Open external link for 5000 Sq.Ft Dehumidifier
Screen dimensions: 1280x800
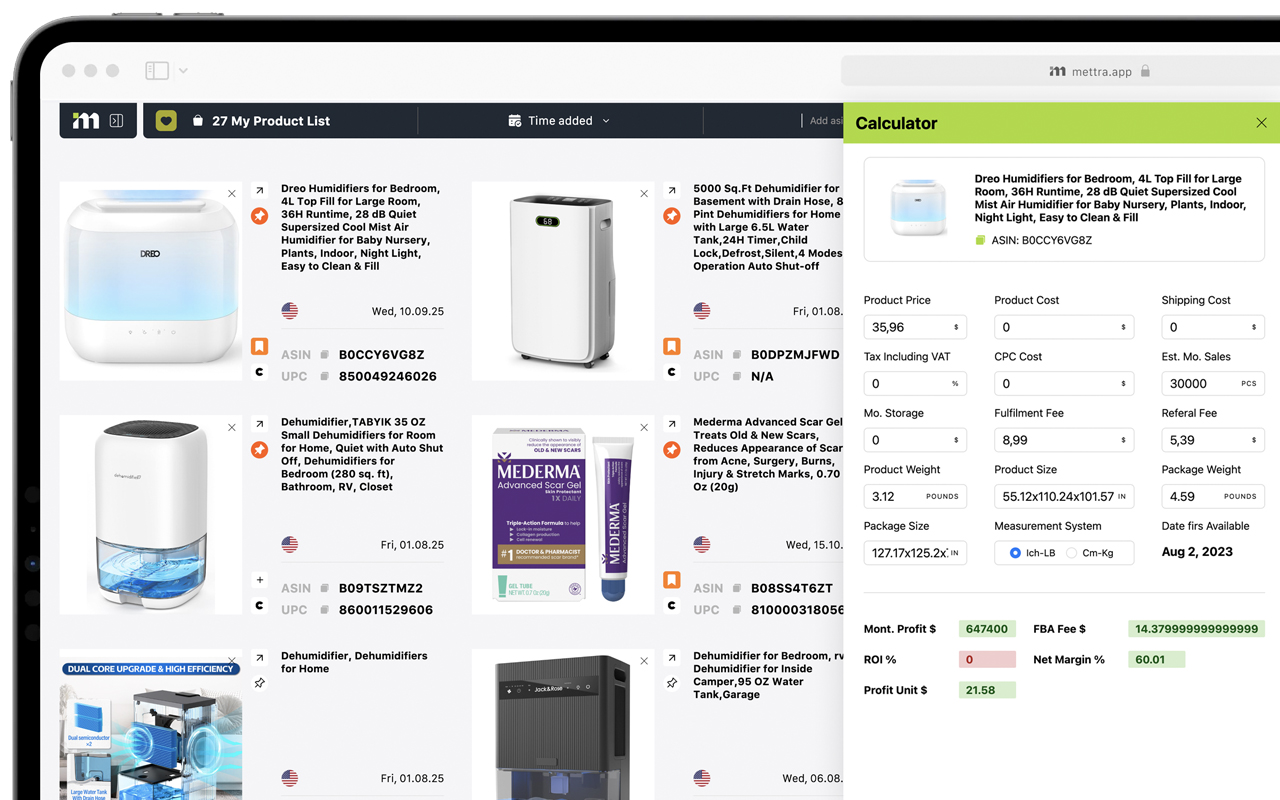pos(672,191)
